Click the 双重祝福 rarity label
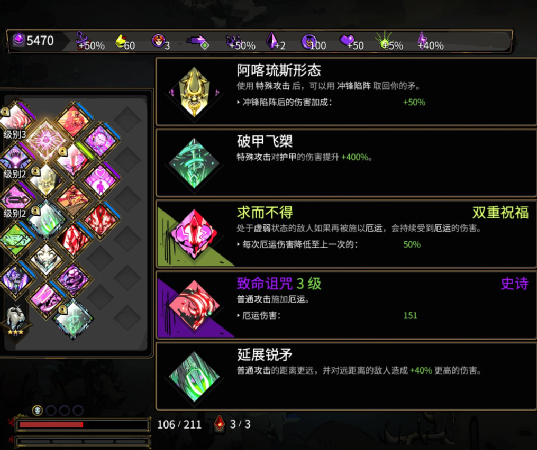This screenshot has width=537, height=450. click(500, 212)
